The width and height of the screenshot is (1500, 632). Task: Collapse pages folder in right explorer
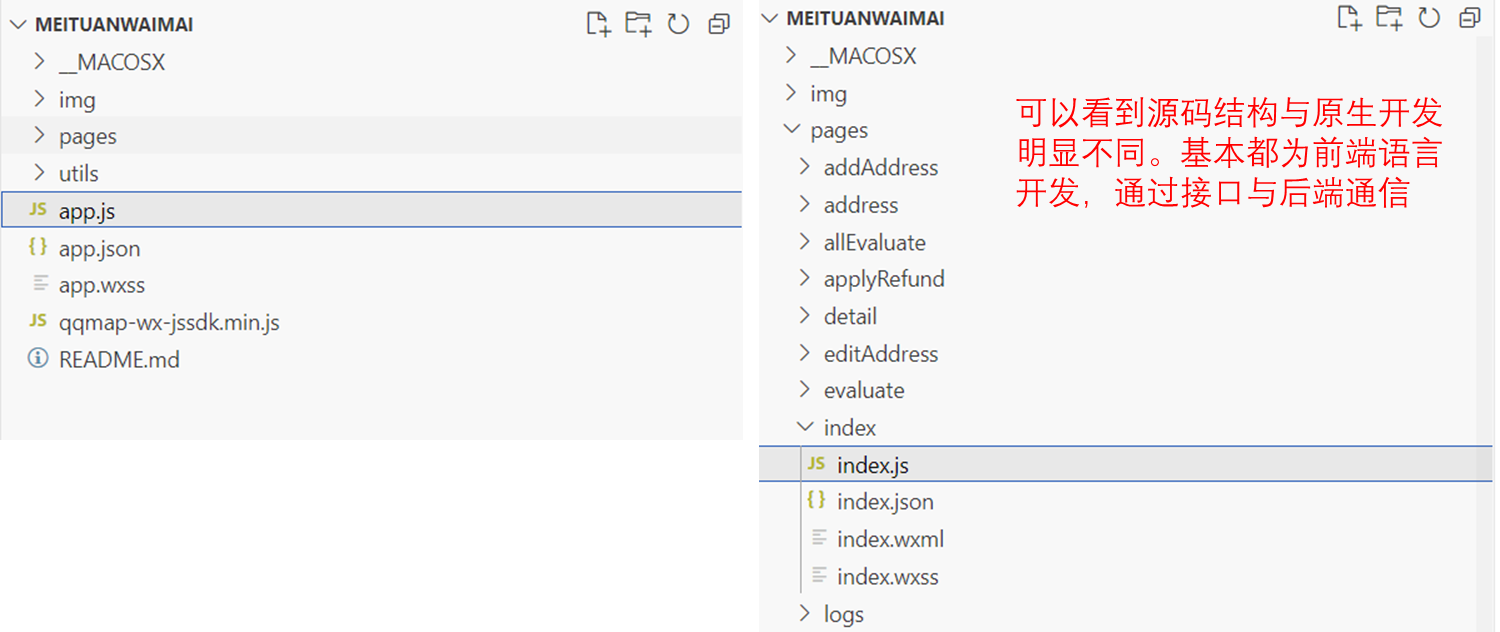click(x=791, y=130)
